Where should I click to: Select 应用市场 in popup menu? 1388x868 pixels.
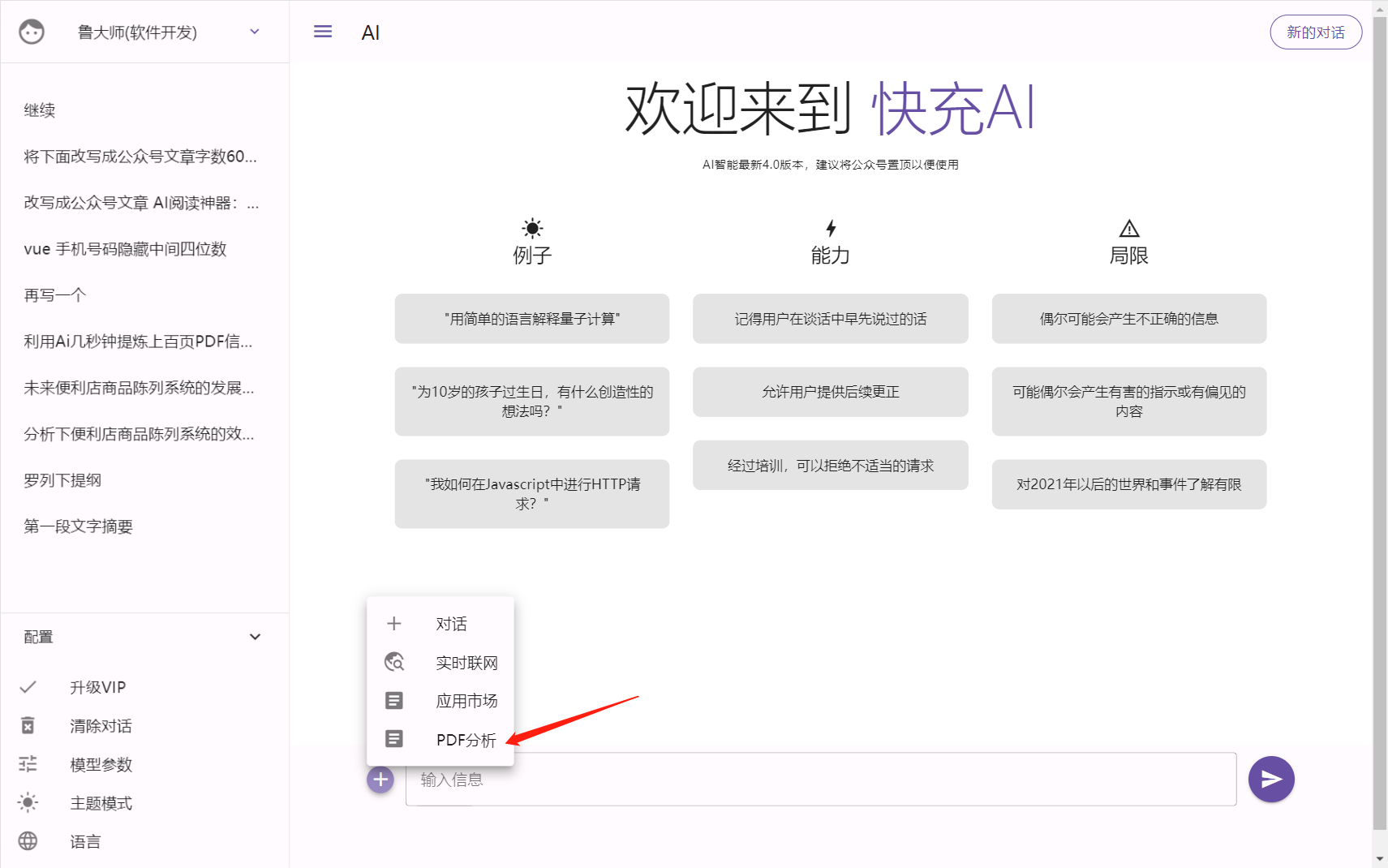coord(467,701)
